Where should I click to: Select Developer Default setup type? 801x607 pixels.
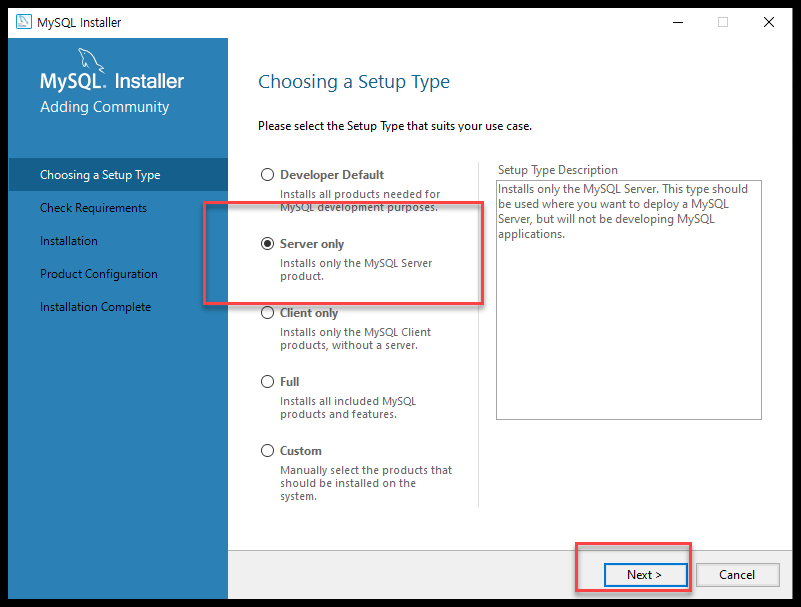(267, 175)
